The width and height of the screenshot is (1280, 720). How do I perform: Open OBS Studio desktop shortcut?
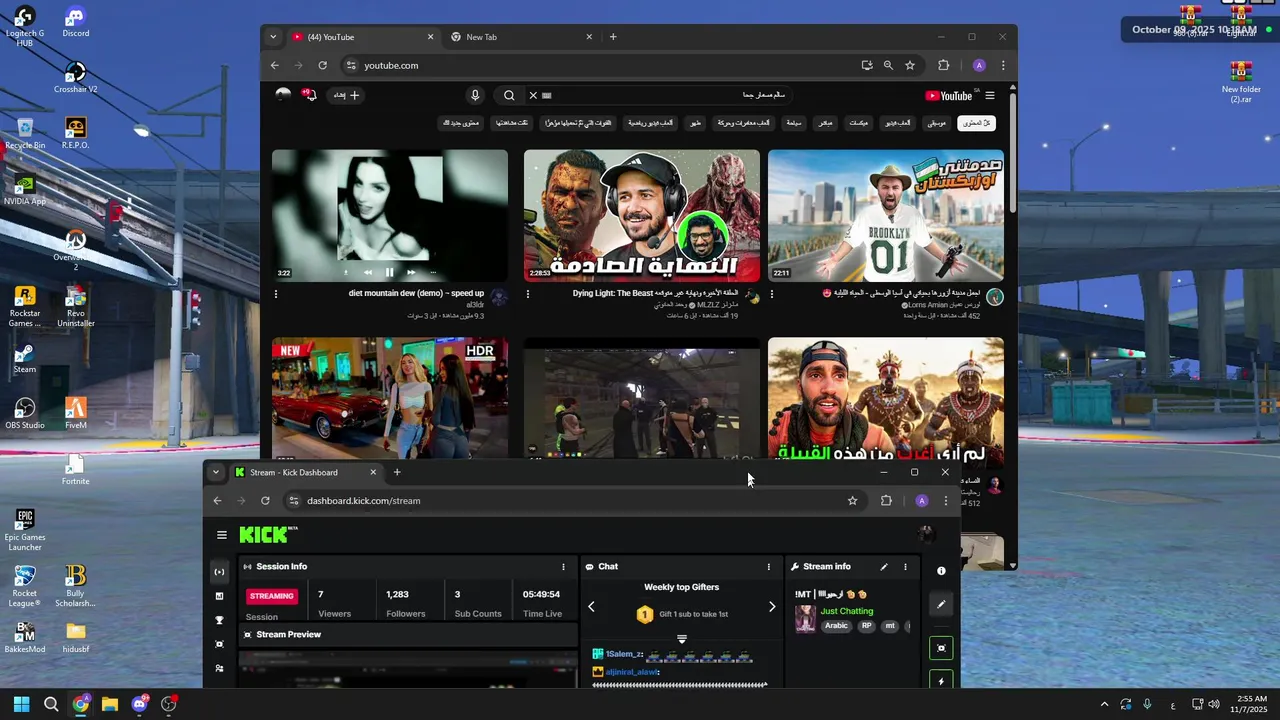point(25,413)
